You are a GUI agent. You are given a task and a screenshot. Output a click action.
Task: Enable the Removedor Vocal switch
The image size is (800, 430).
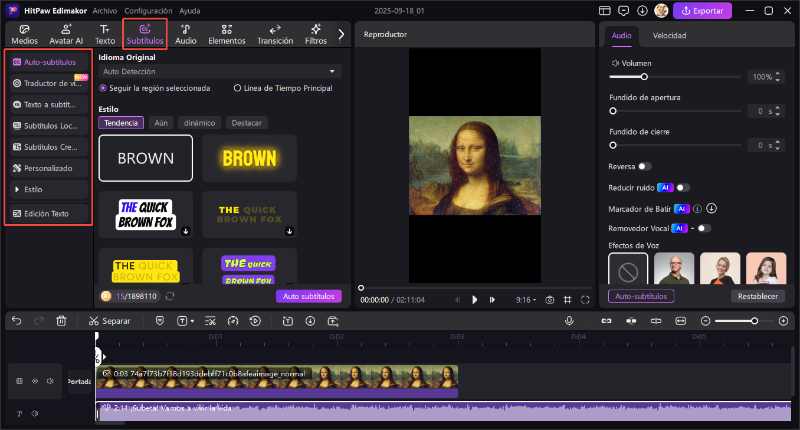tap(704, 229)
